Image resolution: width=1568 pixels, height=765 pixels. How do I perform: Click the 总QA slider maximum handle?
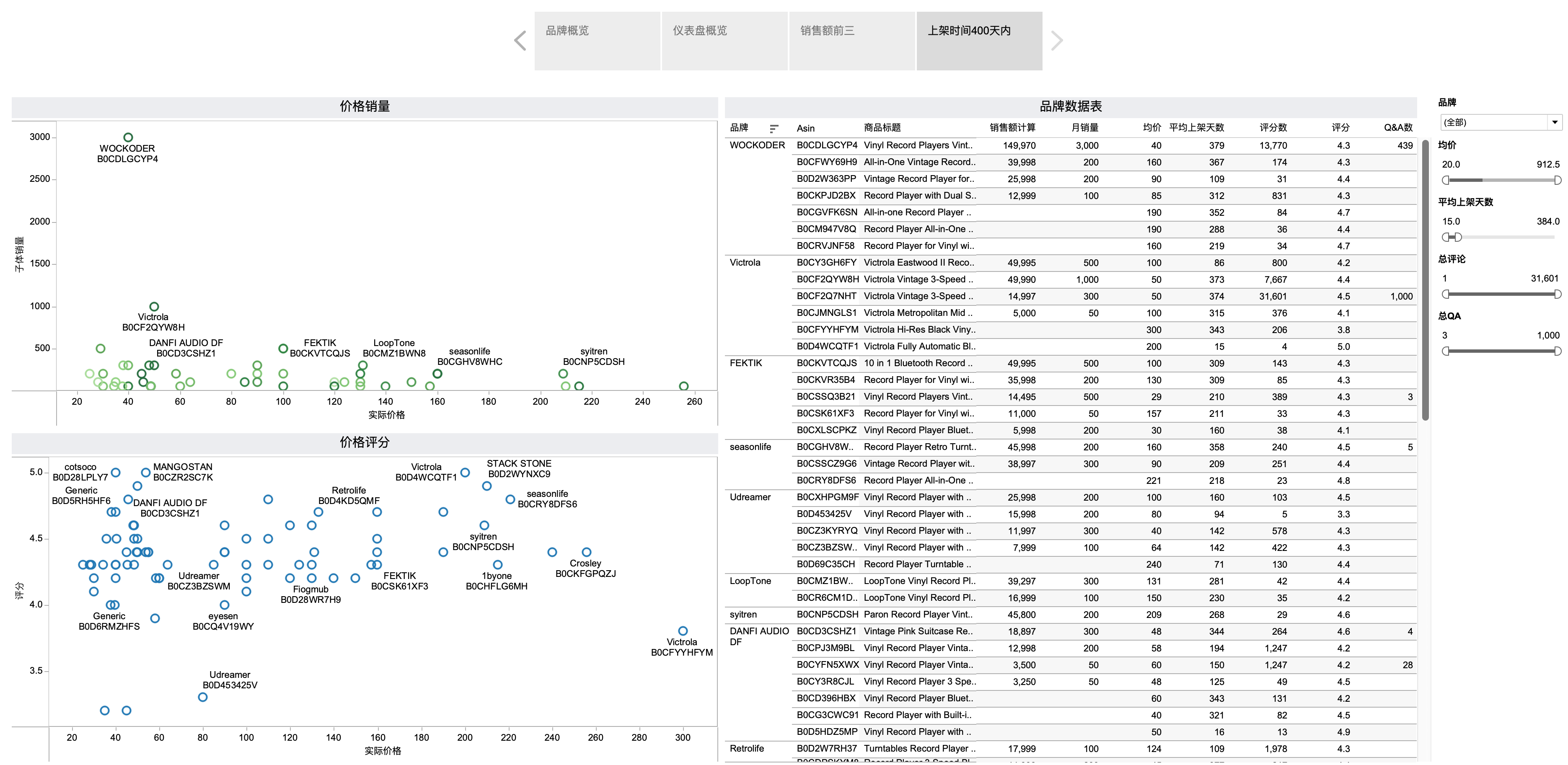click(x=1558, y=351)
